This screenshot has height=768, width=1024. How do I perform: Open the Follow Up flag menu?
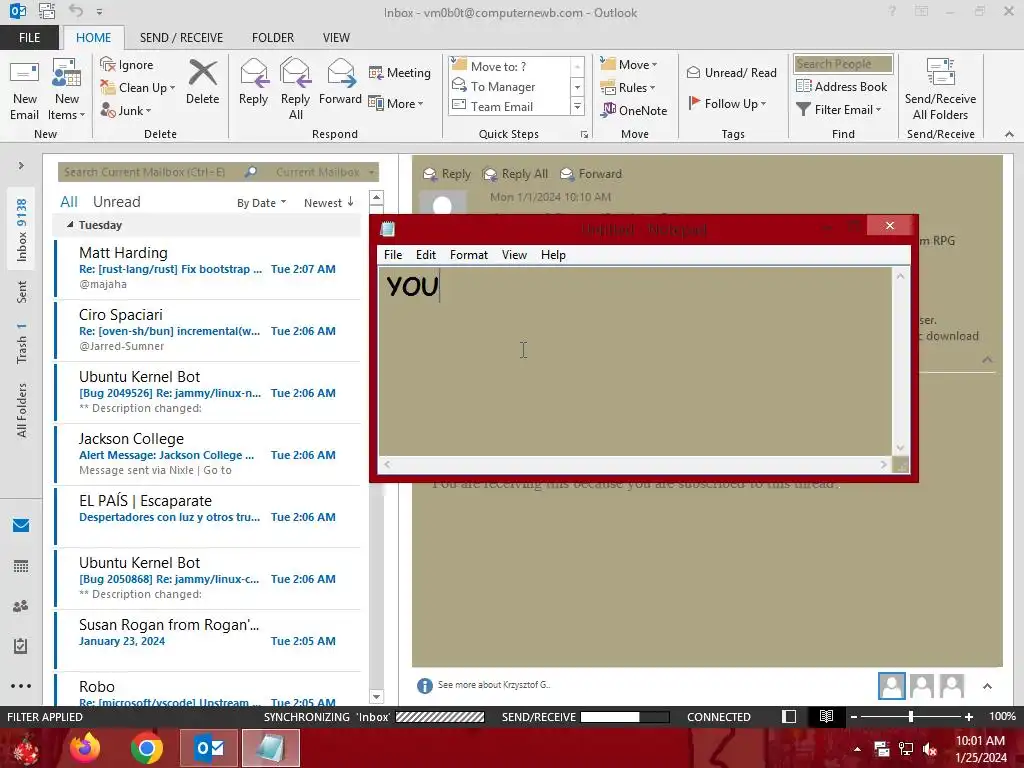727,103
